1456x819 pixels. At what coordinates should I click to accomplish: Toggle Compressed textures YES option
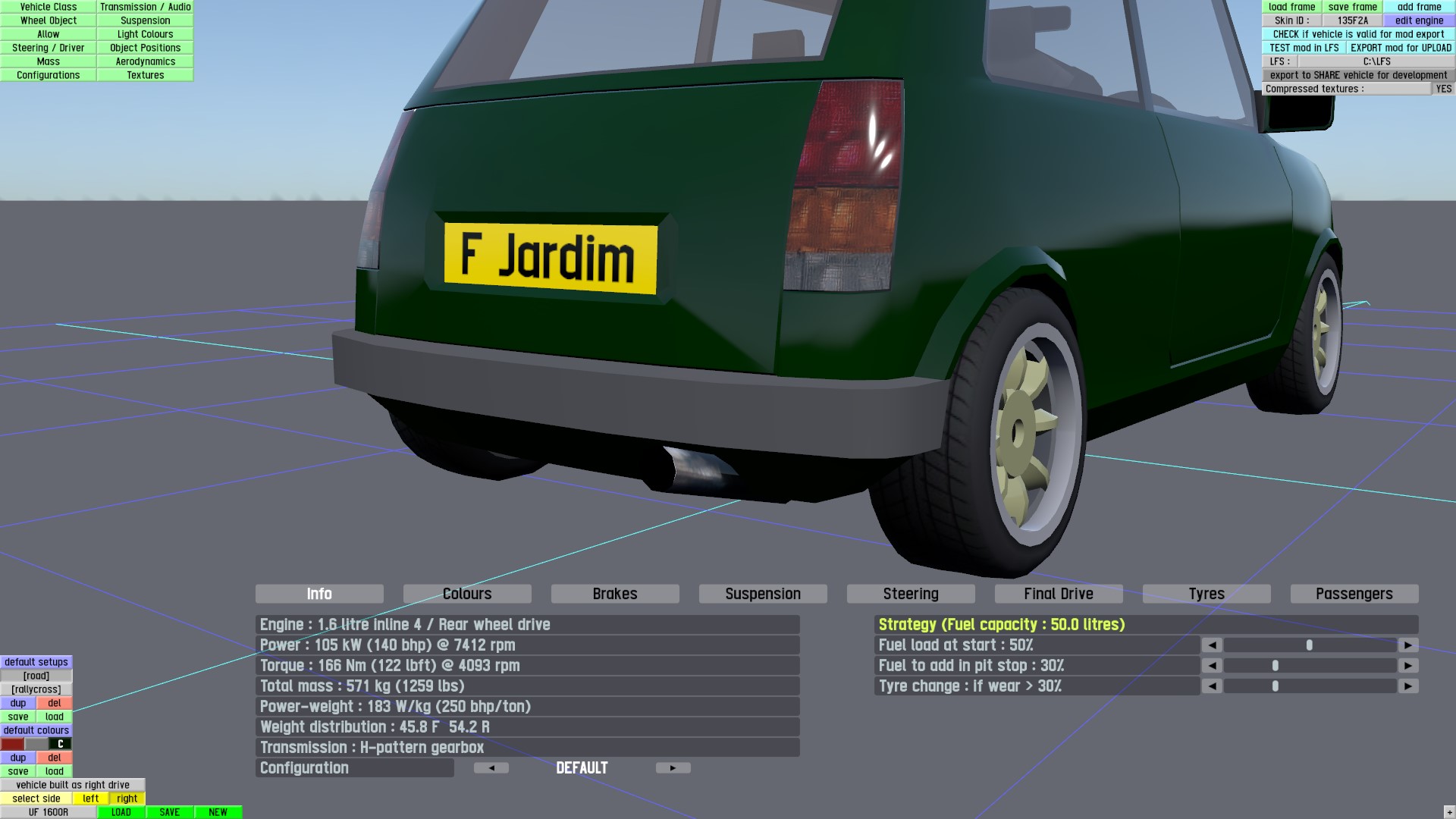tap(1443, 89)
